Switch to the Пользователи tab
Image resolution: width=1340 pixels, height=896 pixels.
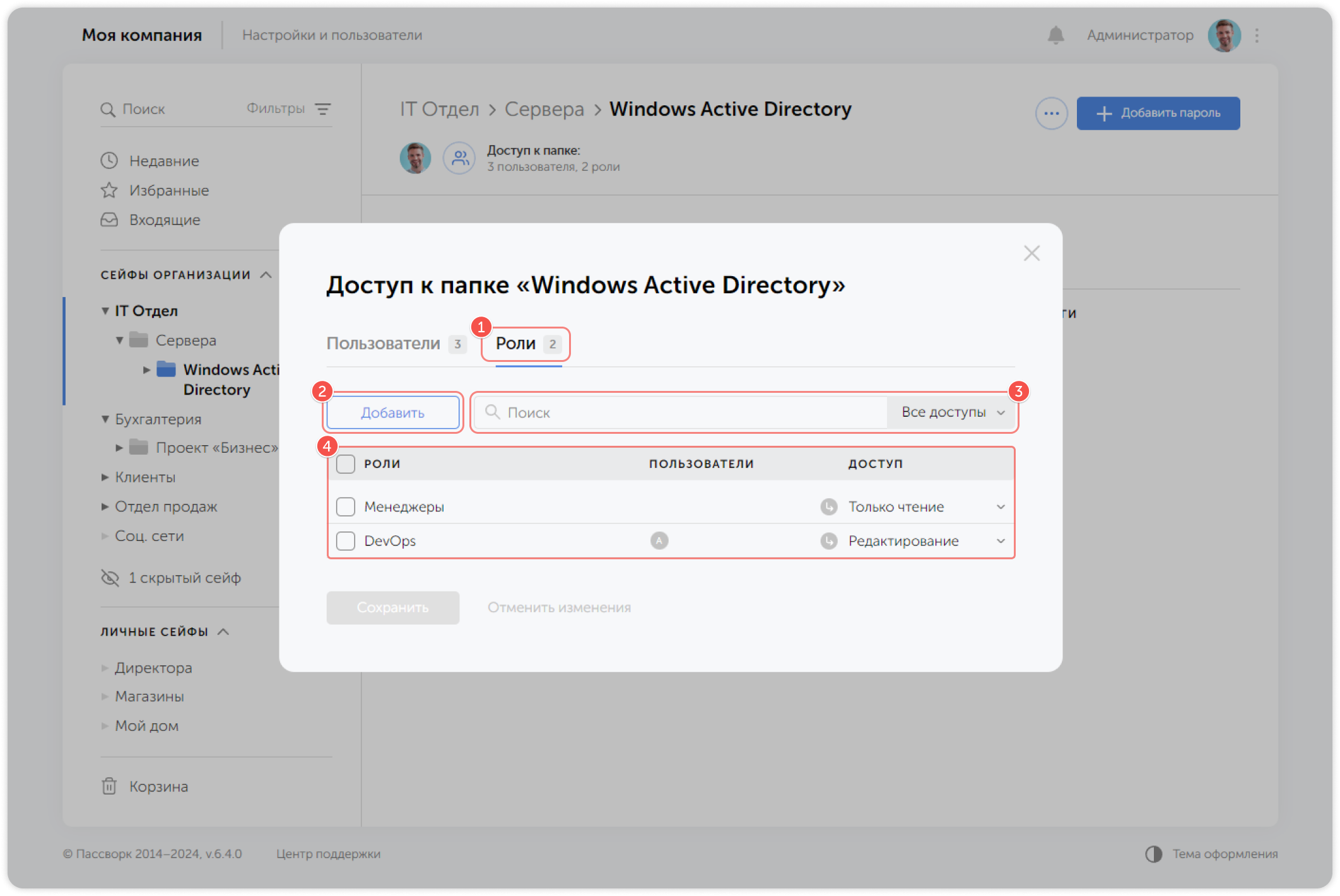click(x=383, y=344)
